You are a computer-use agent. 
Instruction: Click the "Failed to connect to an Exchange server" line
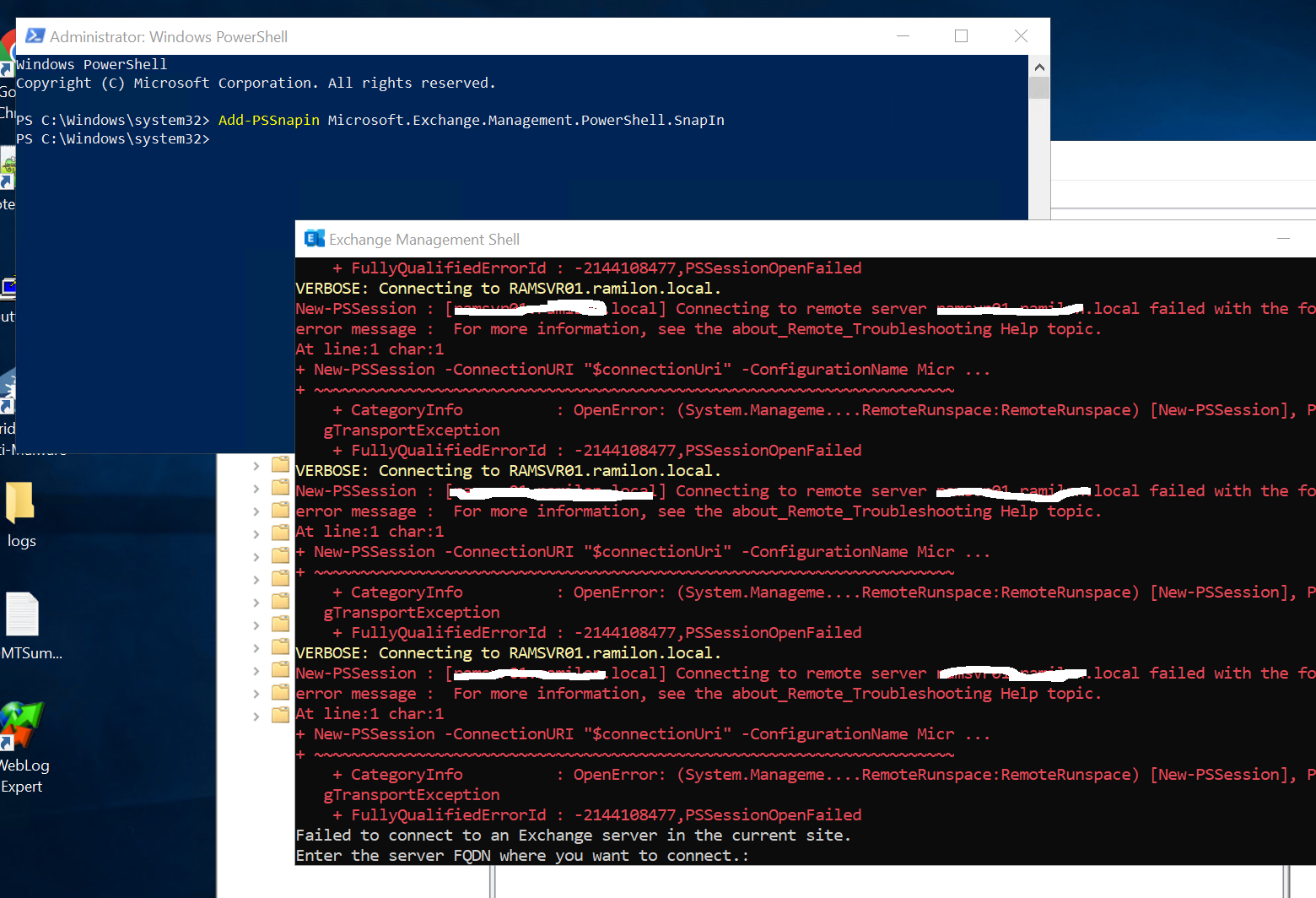tap(573, 836)
